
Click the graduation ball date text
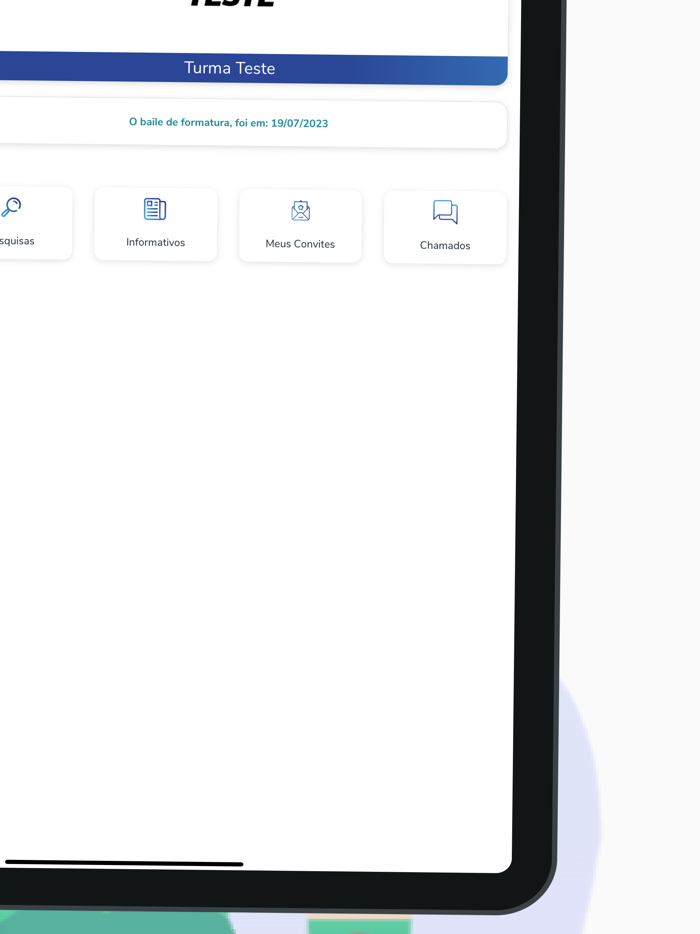pos(229,123)
